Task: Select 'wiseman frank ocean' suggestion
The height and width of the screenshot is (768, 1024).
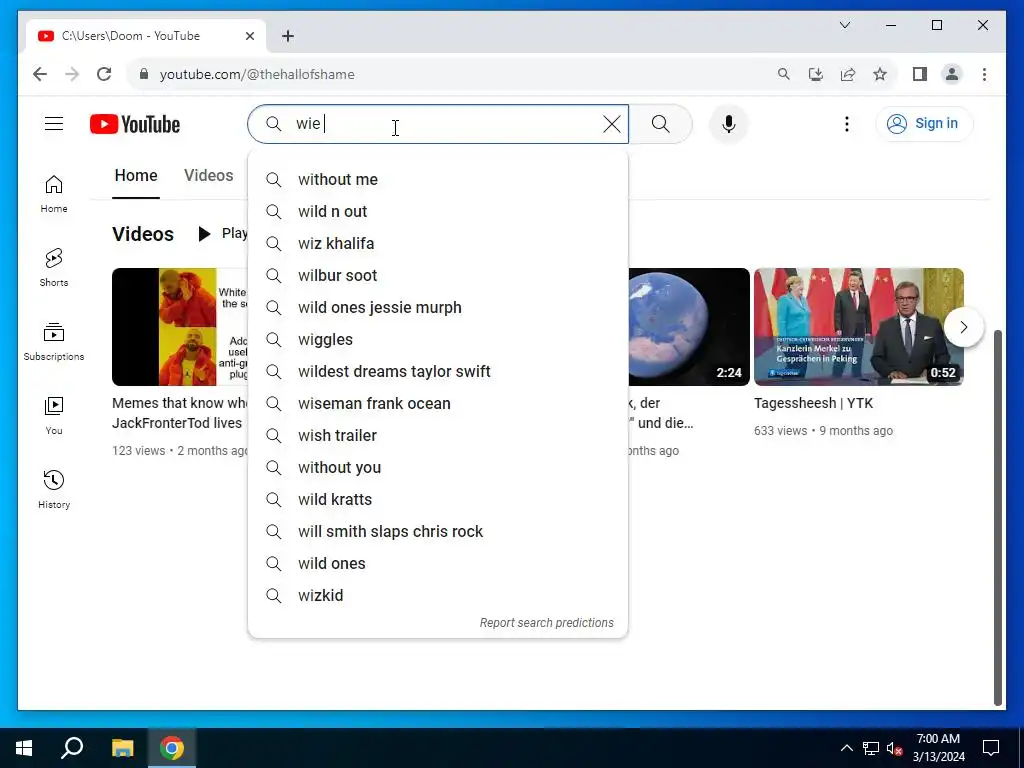Action: point(438,404)
